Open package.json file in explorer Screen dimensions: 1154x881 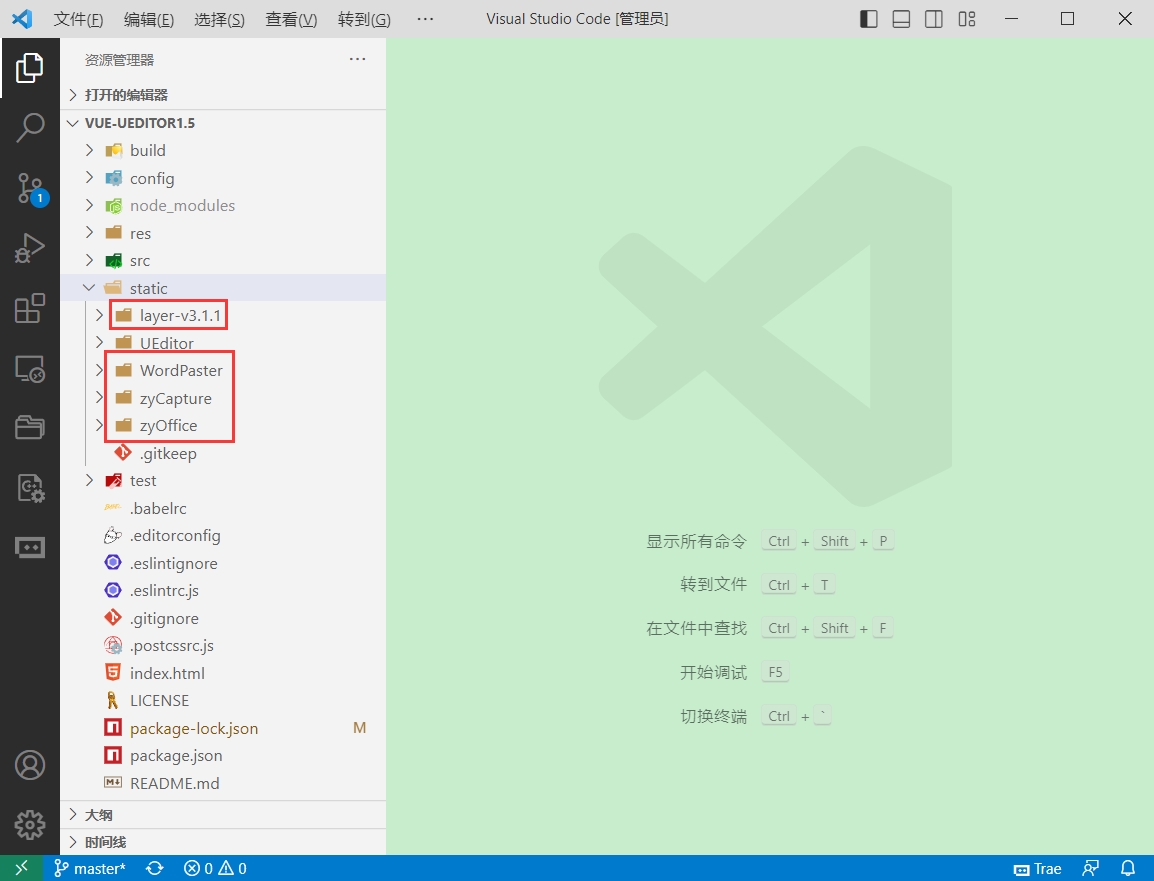click(176, 756)
